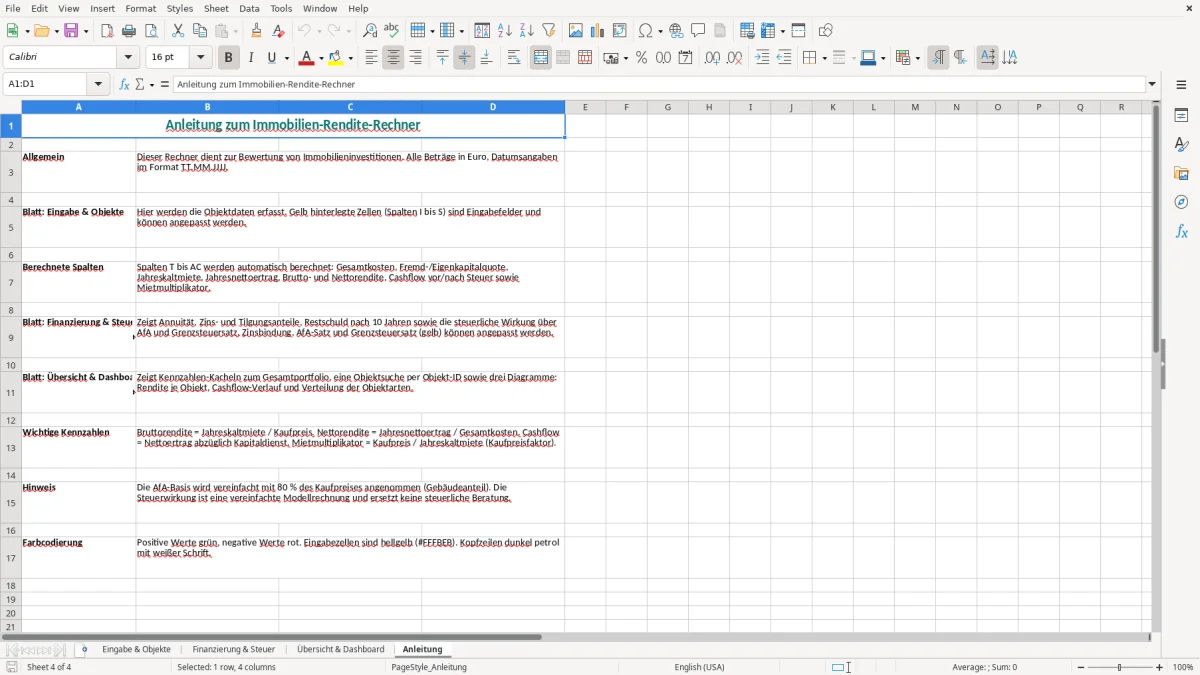This screenshot has height=675, width=1200.
Task: Run the spelling check icon
Action: click(x=392, y=31)
